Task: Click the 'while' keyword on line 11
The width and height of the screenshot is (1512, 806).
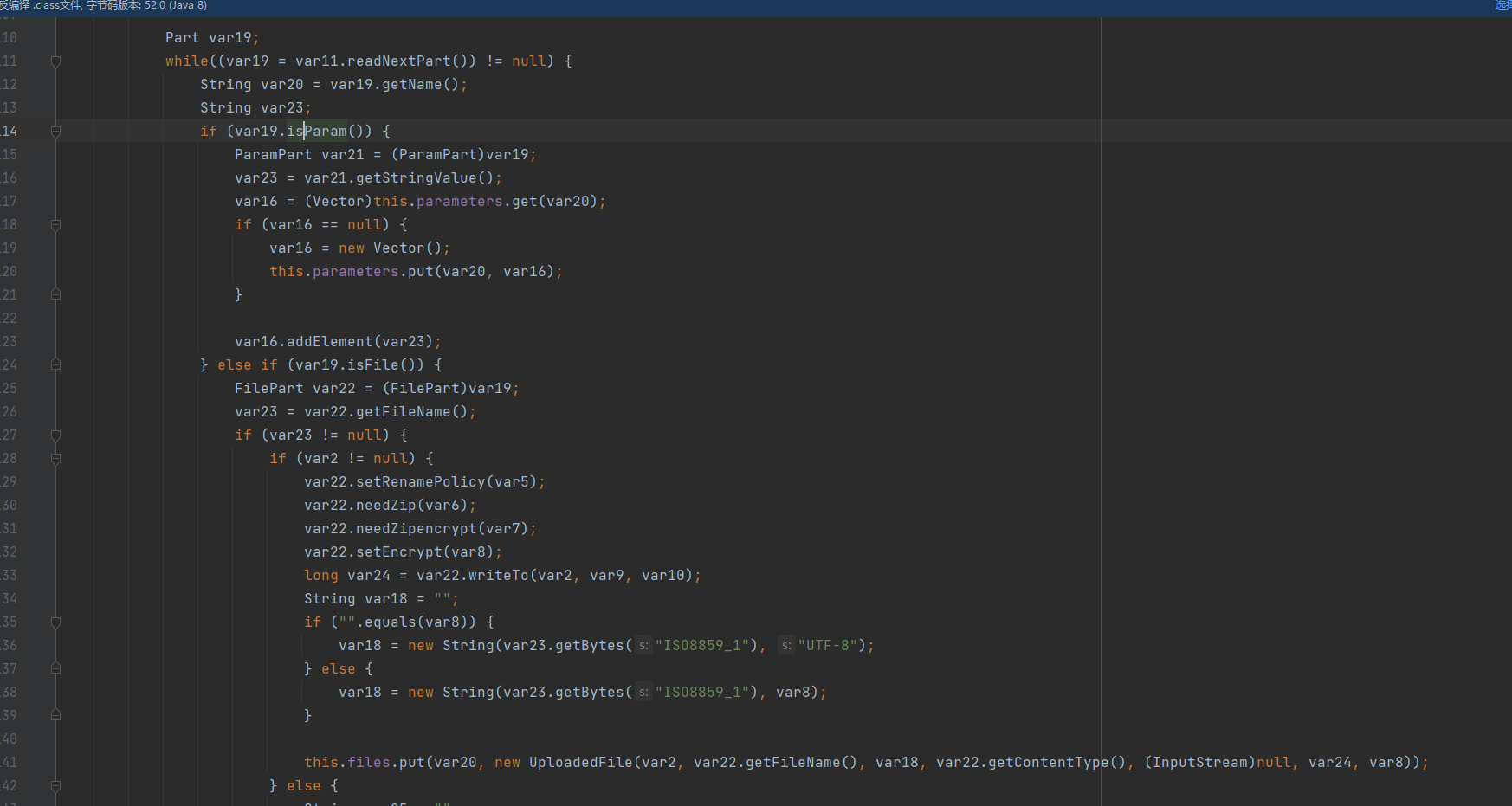Action: [x=187, y=61]
